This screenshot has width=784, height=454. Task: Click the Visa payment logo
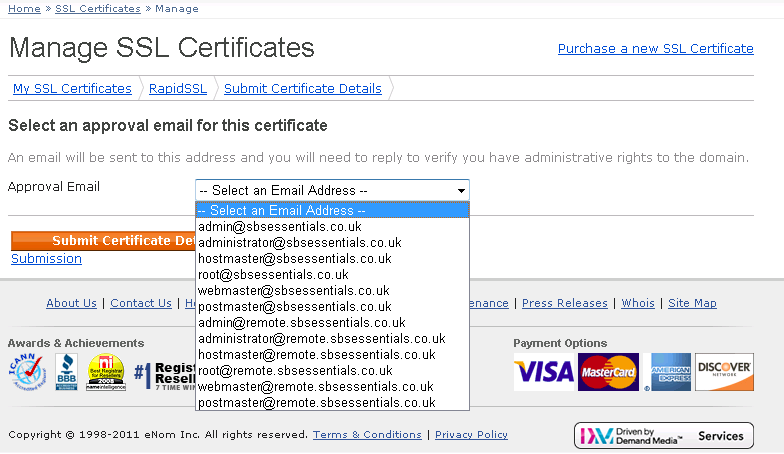point(544,372)
